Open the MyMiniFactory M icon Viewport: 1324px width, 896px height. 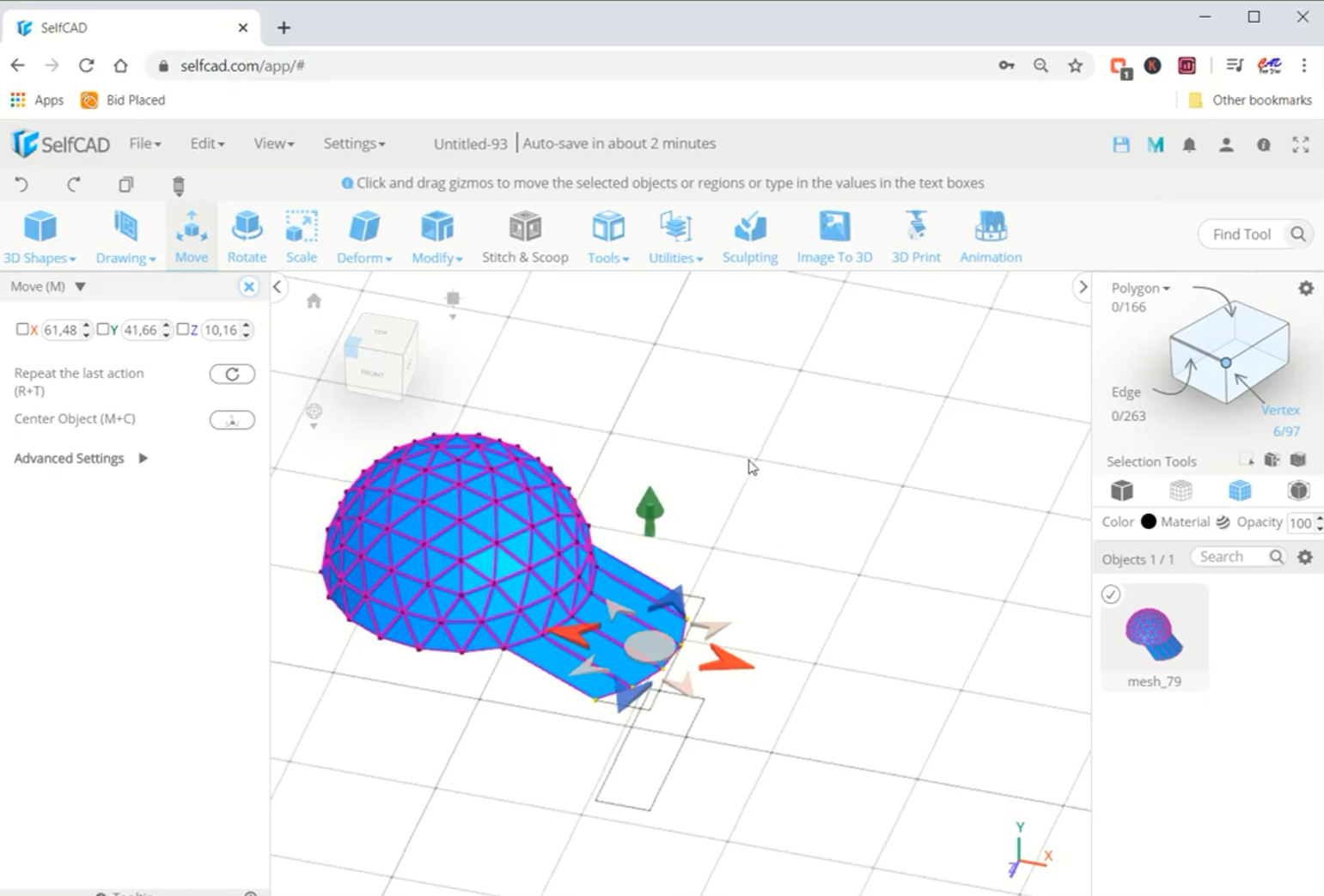1156,144
